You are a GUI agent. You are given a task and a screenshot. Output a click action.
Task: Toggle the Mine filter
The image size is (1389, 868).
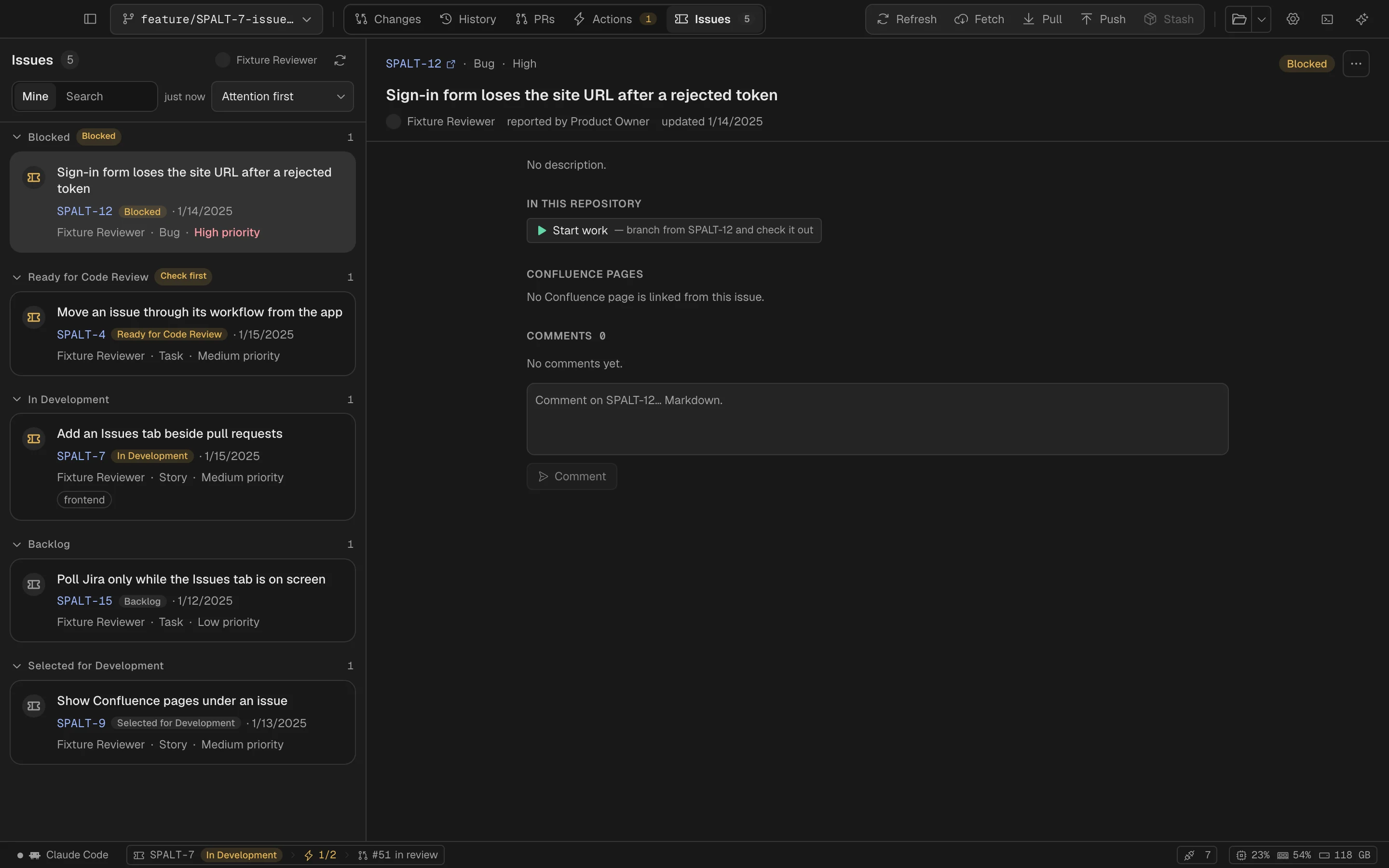click(35, 96)
